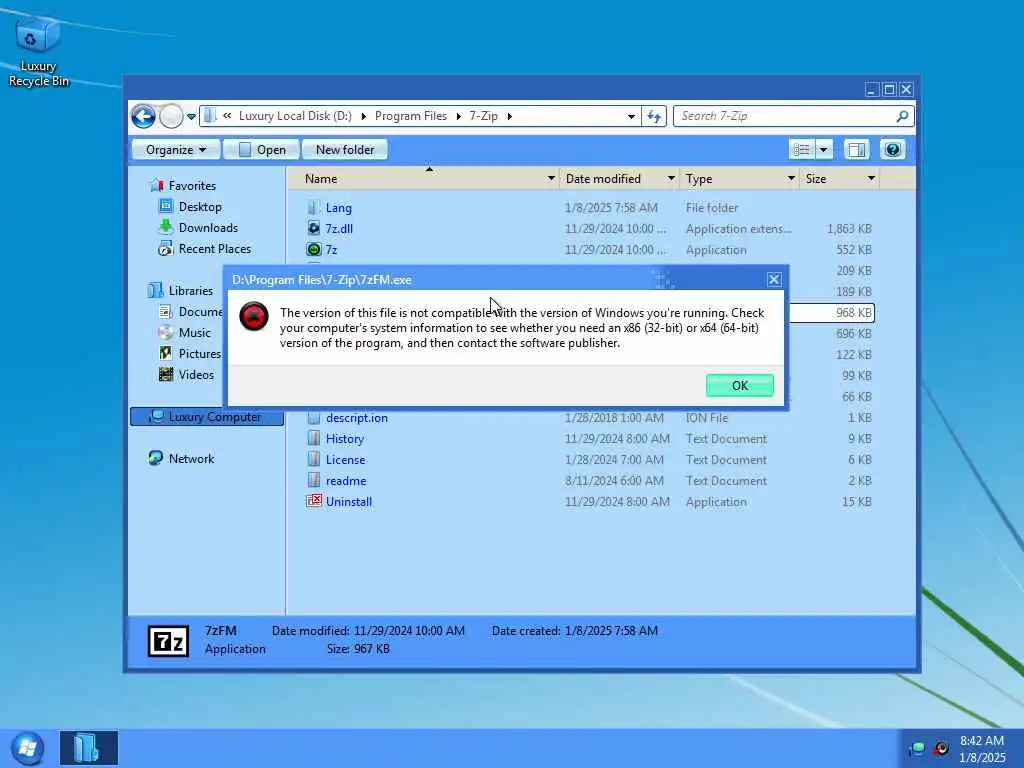1024x768 pixels.
Task: Open recent locations dropdown beside Forward button
Action: [191, 117]
